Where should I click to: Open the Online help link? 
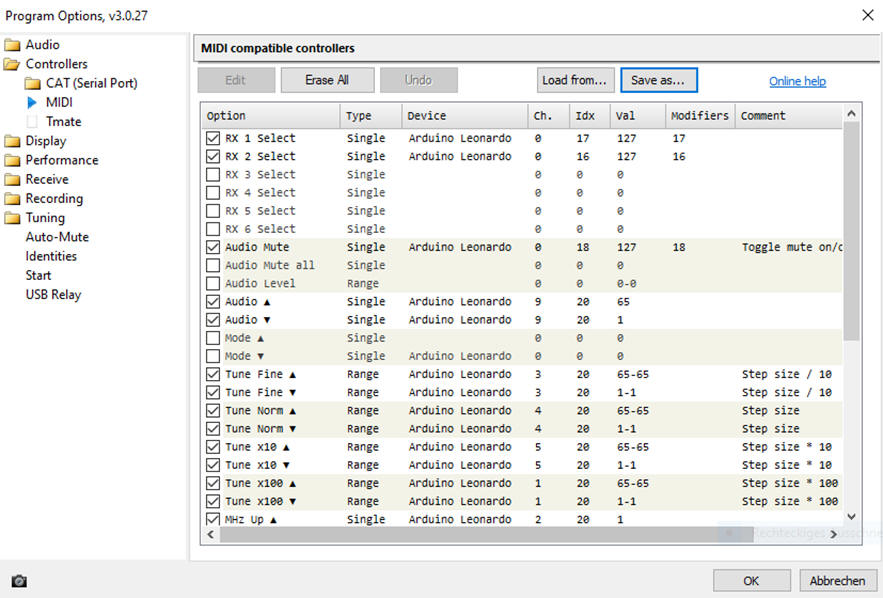coord(797,81)
